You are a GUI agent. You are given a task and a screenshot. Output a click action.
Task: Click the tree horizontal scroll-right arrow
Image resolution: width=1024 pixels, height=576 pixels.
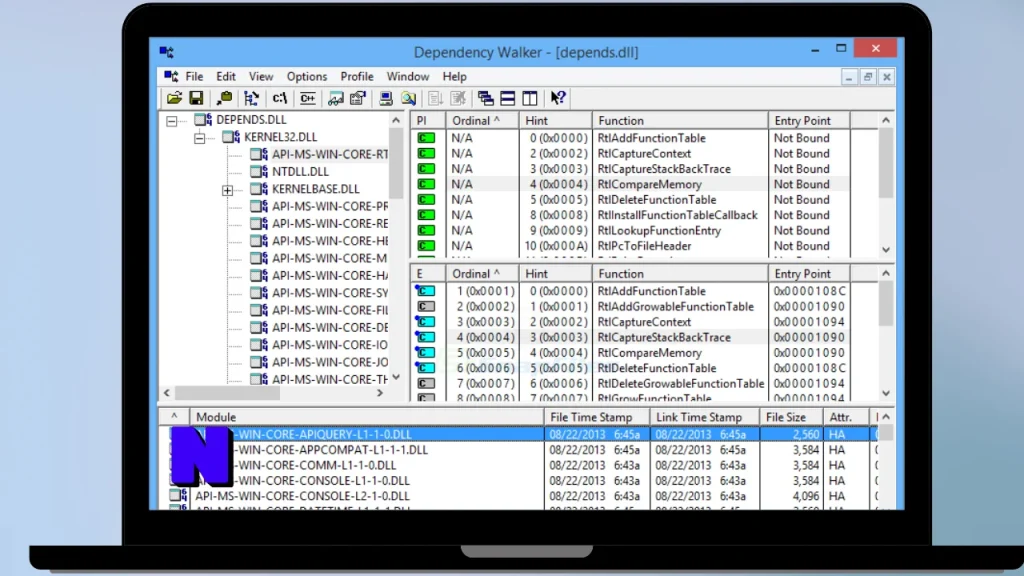click(x=380, y=393)
